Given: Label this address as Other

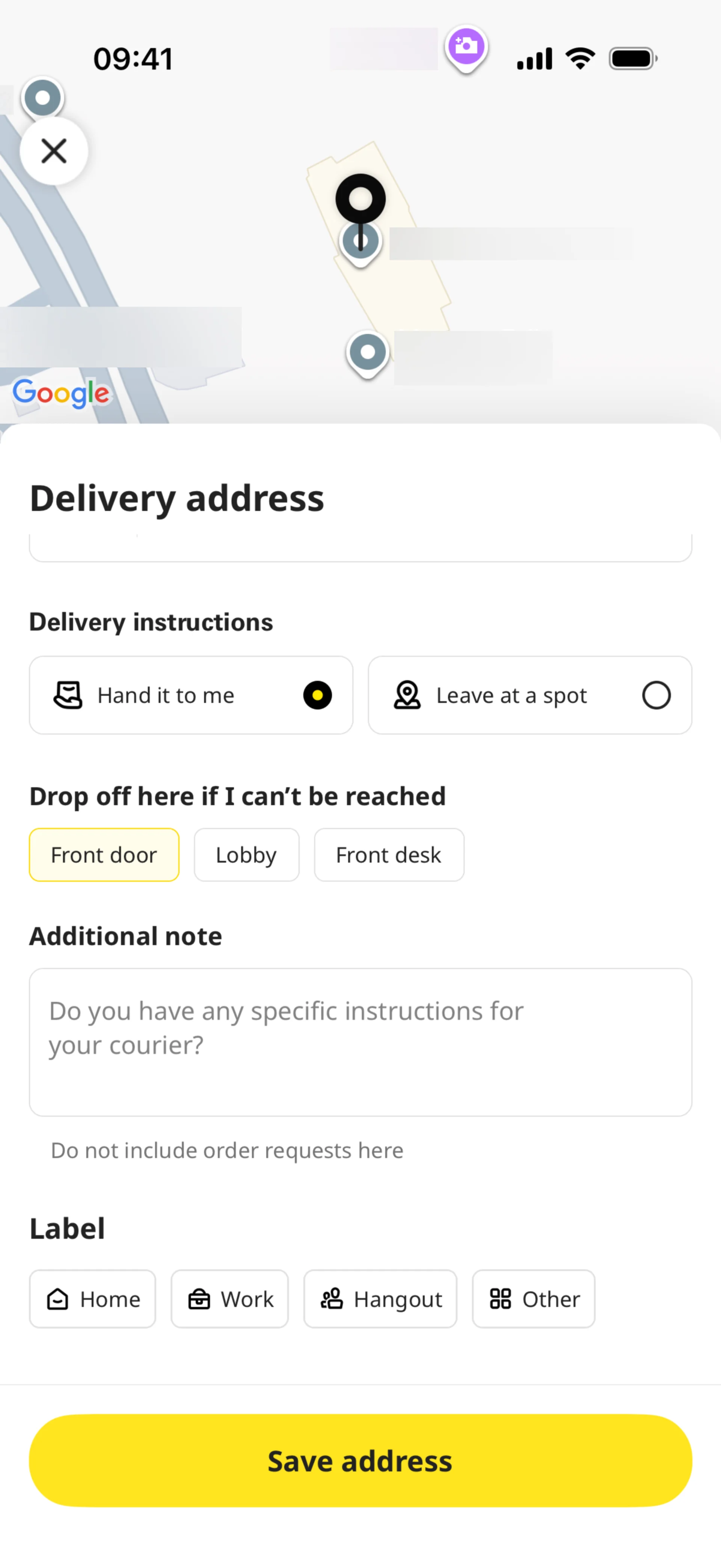Looking at the screenshot, I should pos(534,1299).
